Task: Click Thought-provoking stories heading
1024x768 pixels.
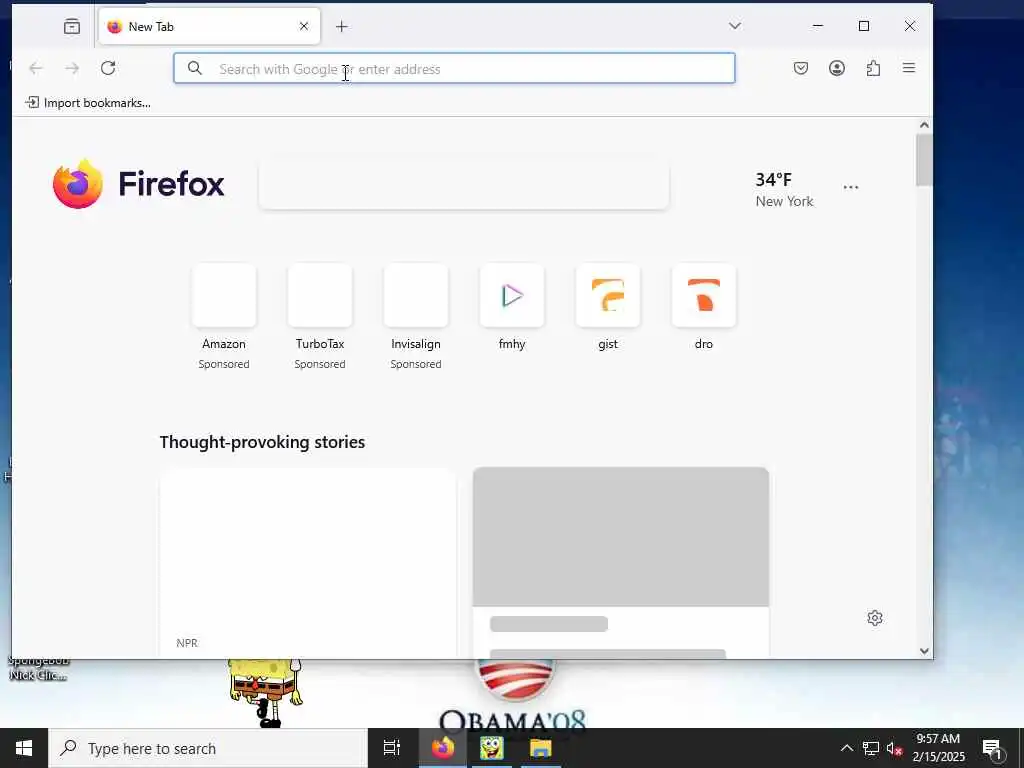Action: (263, 442)
